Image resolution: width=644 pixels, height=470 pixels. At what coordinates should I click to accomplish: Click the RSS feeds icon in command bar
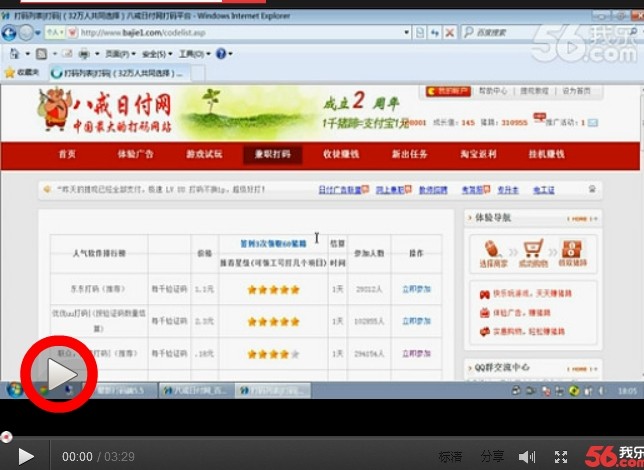[41, 53]
